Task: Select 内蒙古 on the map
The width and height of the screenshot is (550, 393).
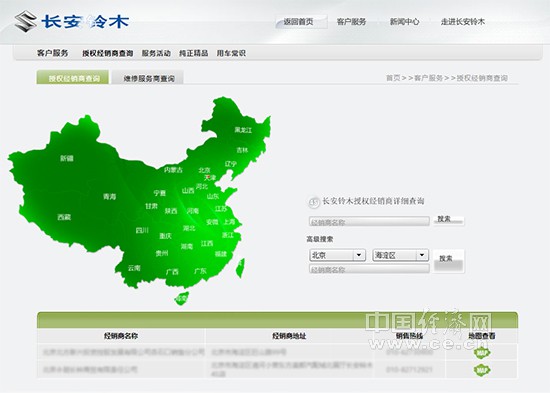Action: (173, 170)
